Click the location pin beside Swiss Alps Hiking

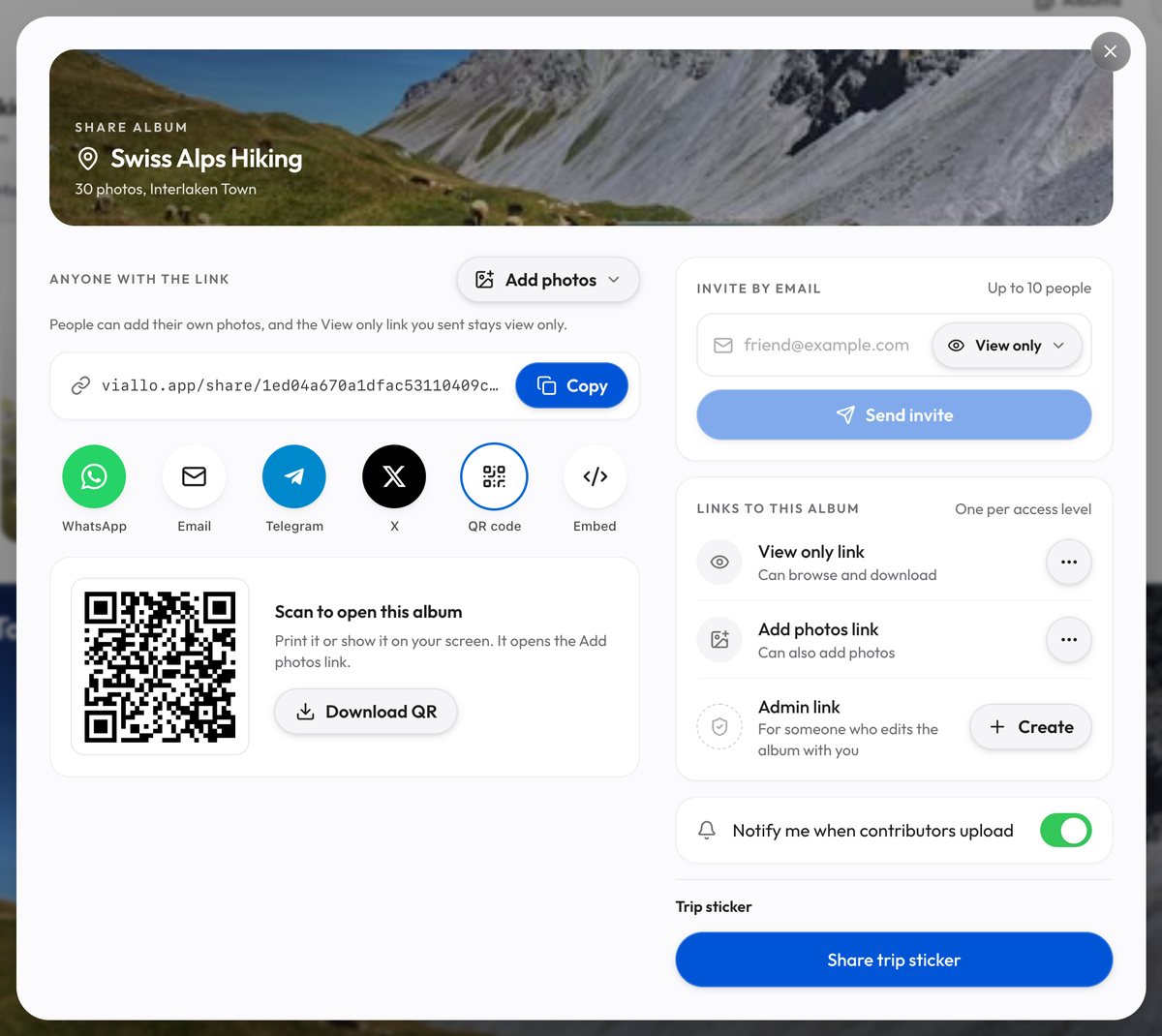point(87,159)
